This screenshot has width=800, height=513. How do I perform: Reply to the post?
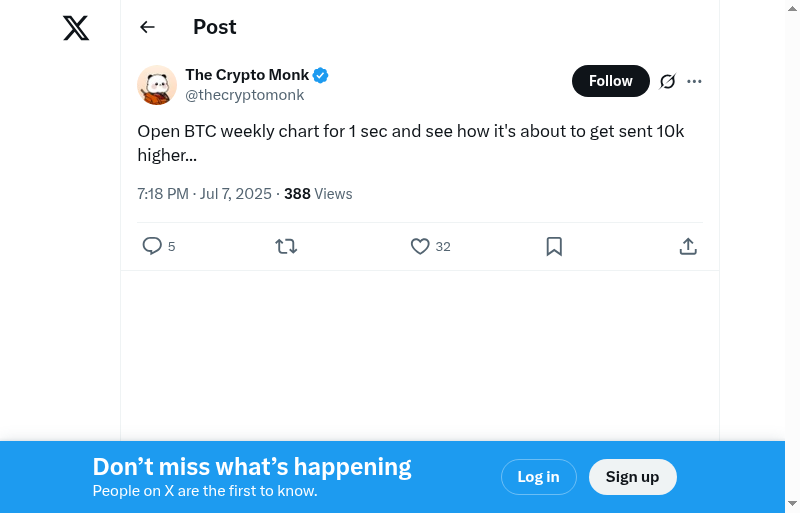pos(152,246)
